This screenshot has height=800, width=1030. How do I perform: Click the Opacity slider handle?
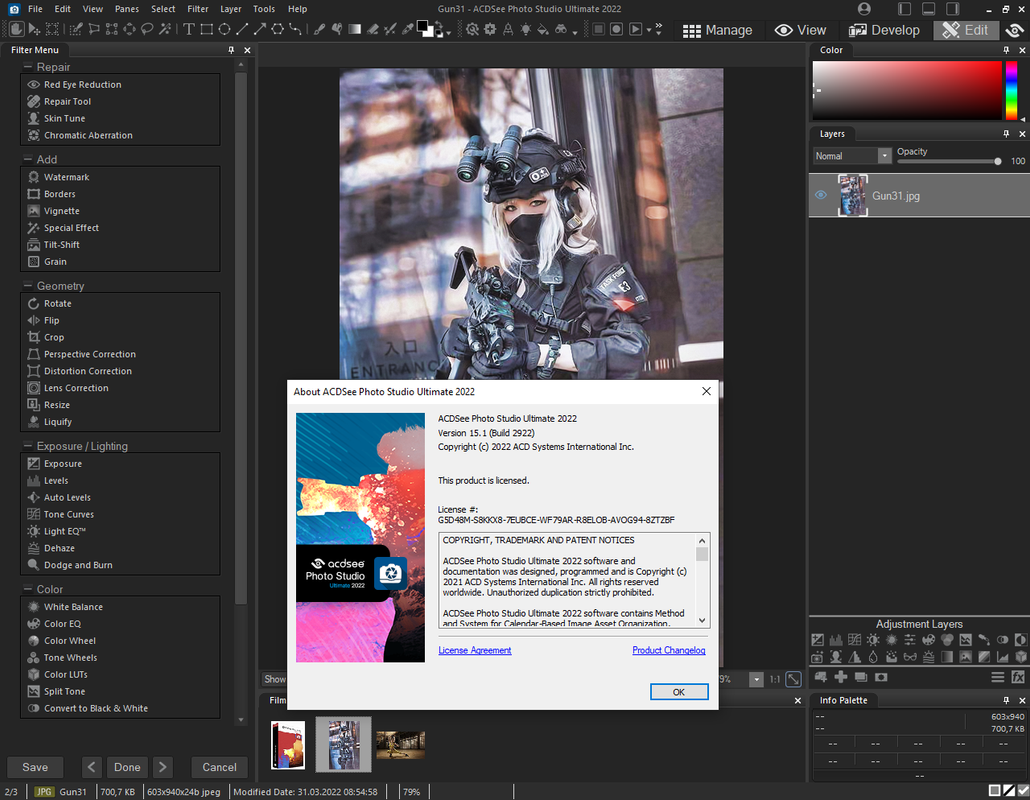(997, 161)
